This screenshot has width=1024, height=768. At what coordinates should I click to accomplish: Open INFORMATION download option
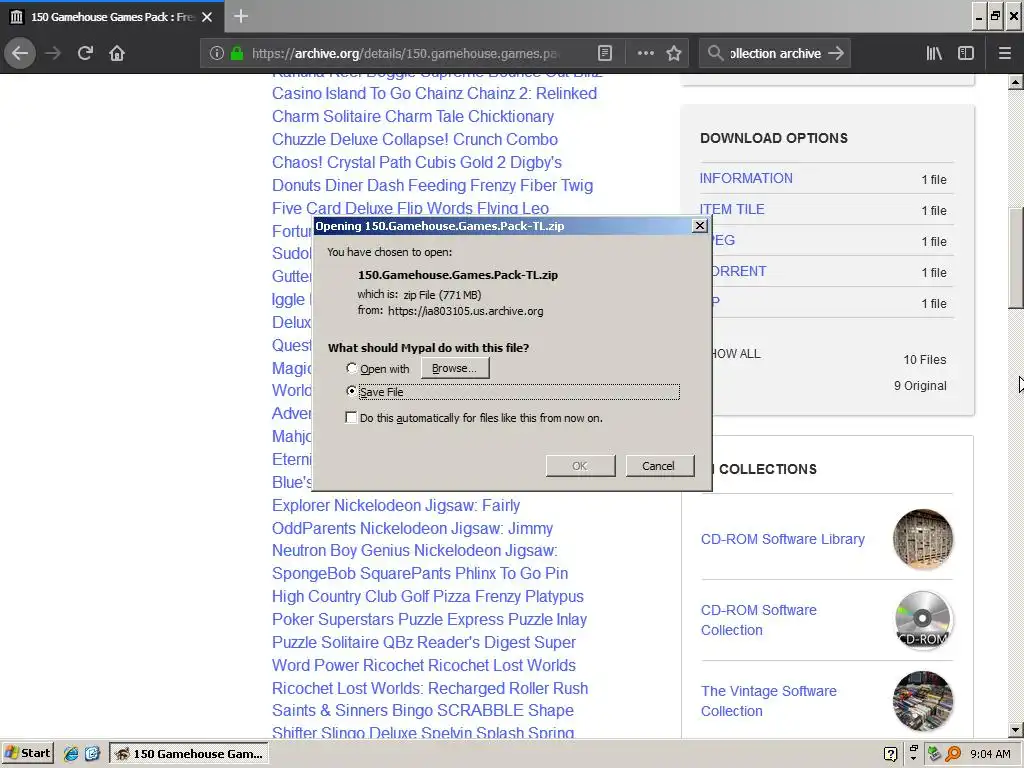click(x=746, y=178)
